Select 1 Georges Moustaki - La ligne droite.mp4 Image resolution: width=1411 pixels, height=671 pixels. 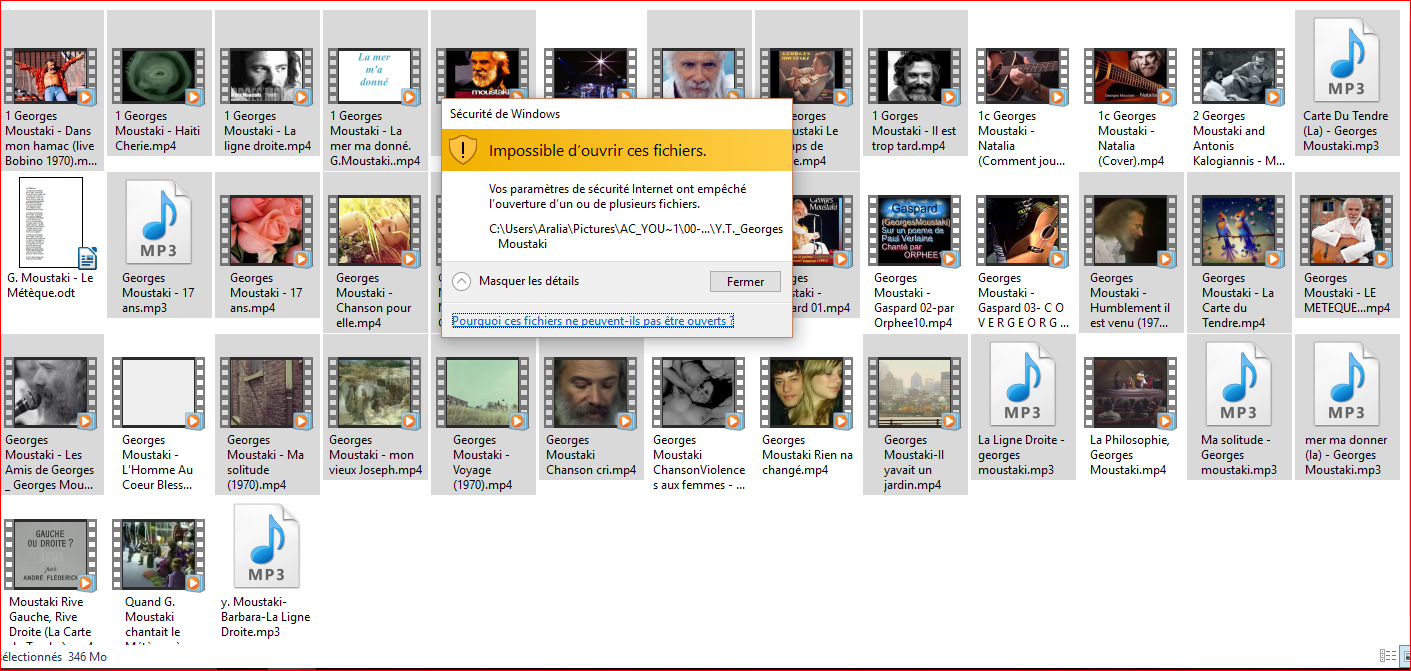pyautogui.click(x=267, y=77)
